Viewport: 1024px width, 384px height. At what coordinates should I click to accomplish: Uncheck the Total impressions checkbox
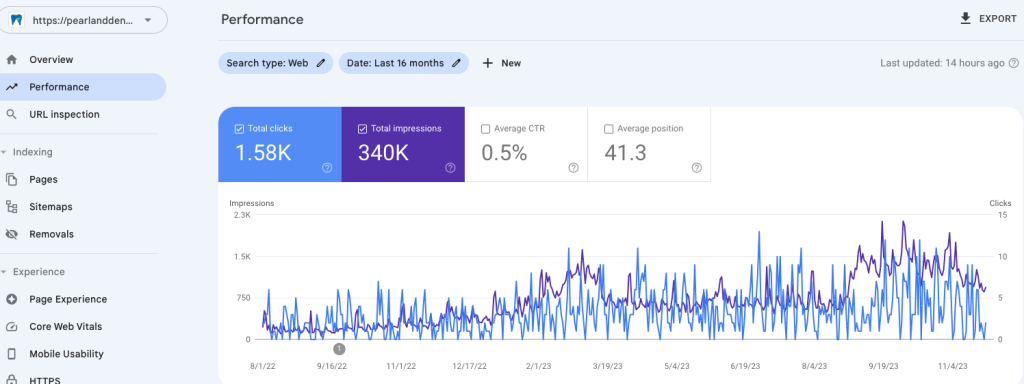coord(362,129)
